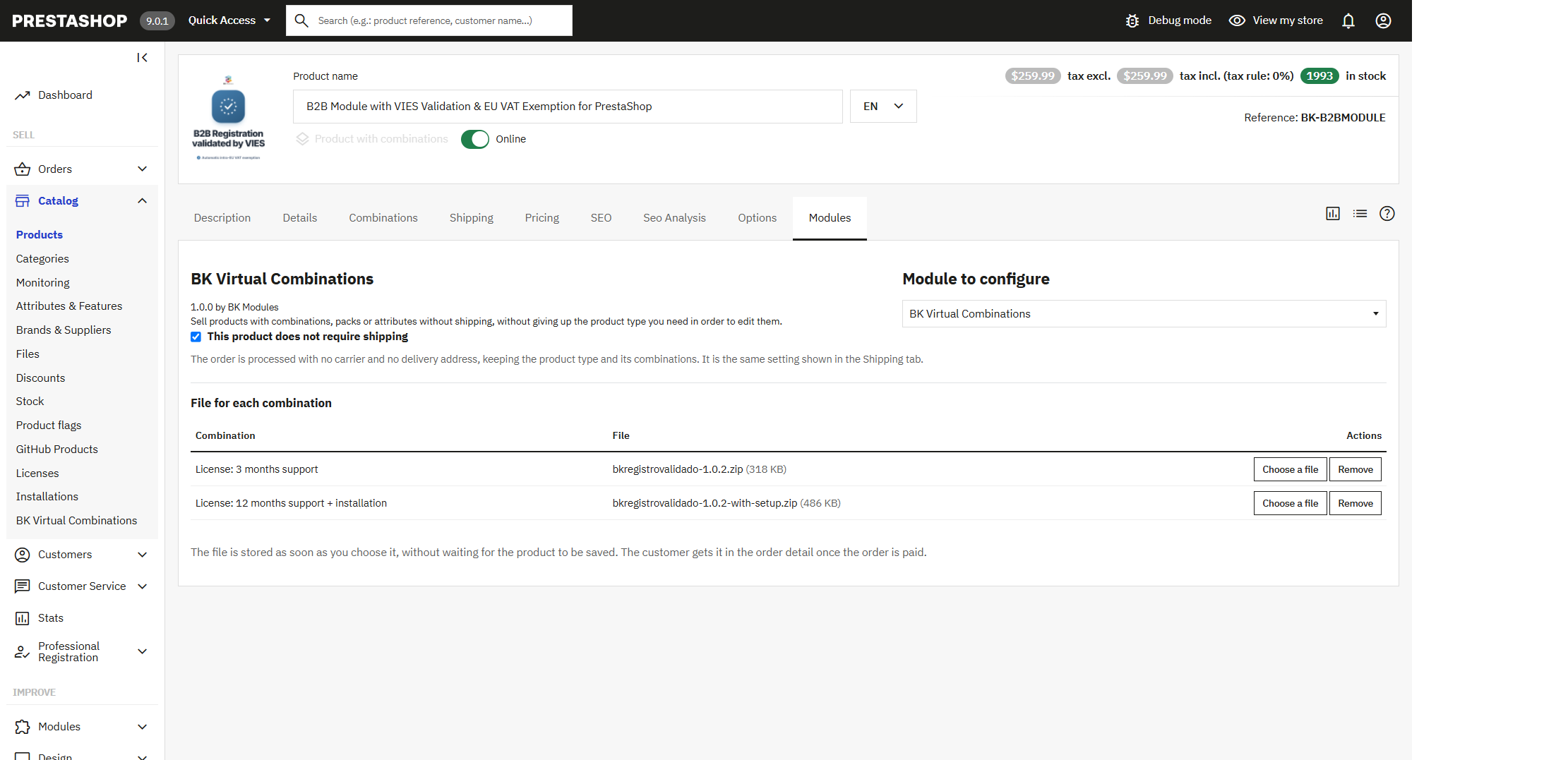This screenshot has height=760, width=1568.
Task: Open the Stock page
Action: pyautogui.click(x=30, y=402)
